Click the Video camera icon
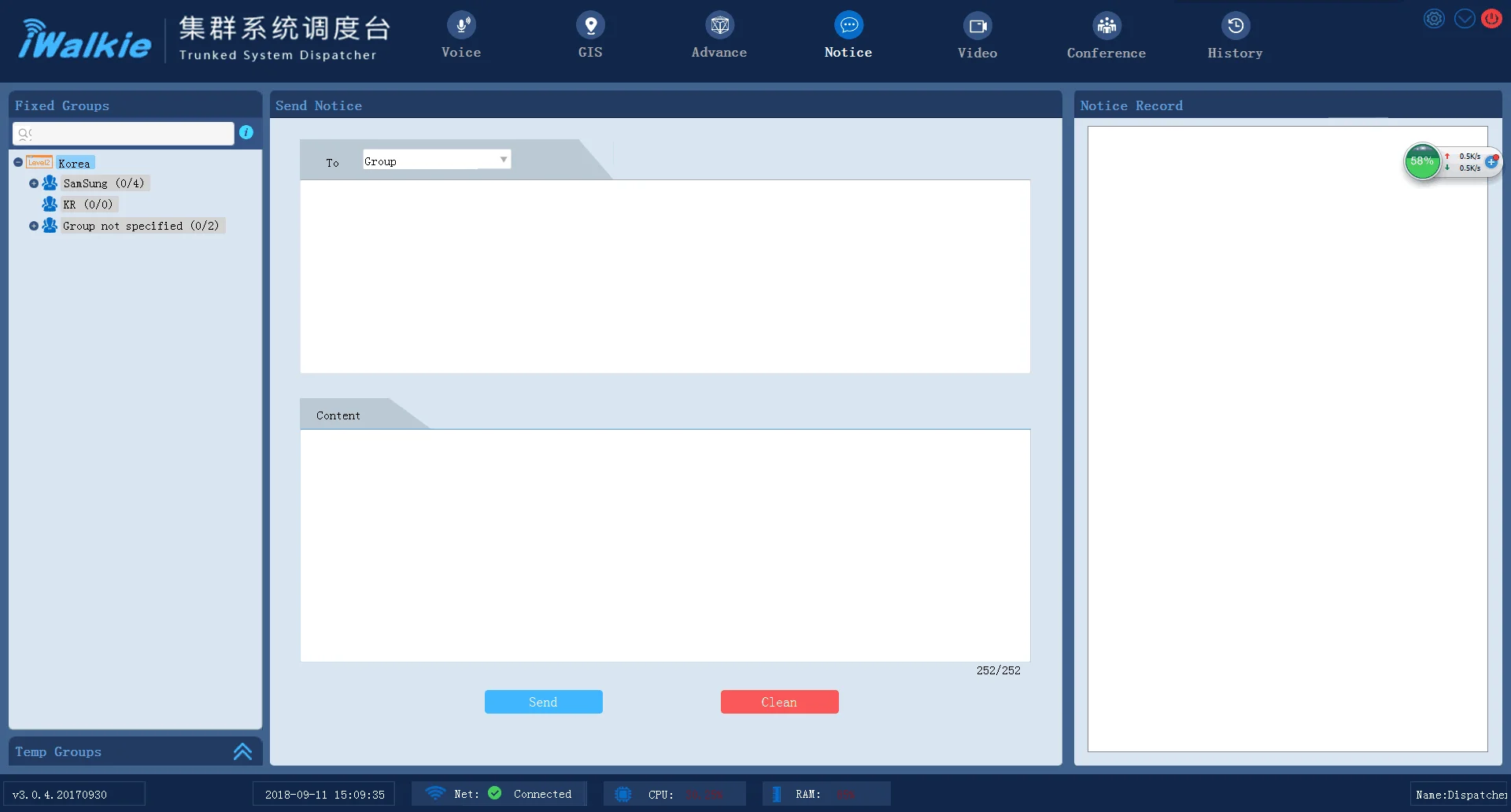Image resolution: width=1511 pixels, height=812 pixels. 977,26
